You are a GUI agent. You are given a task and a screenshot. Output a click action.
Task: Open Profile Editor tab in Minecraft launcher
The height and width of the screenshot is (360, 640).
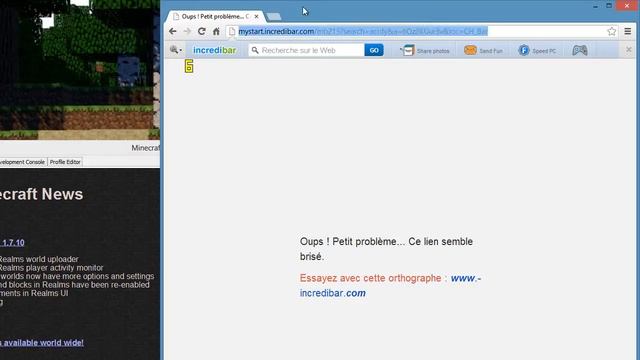65,162
